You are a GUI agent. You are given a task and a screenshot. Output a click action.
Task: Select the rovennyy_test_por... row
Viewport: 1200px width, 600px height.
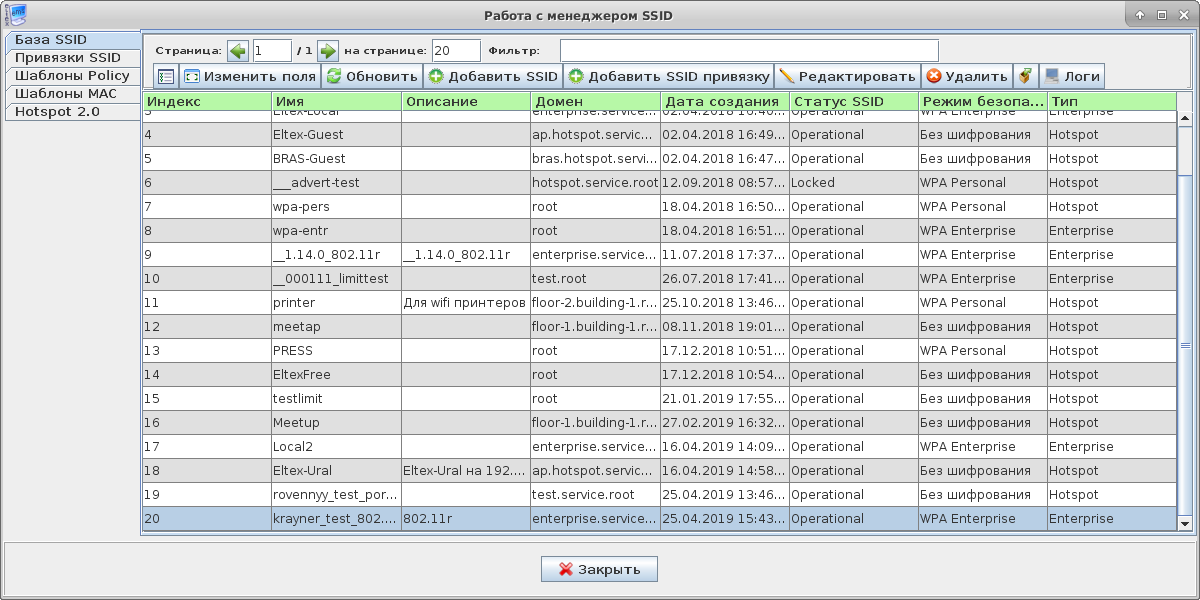(659, 495)
